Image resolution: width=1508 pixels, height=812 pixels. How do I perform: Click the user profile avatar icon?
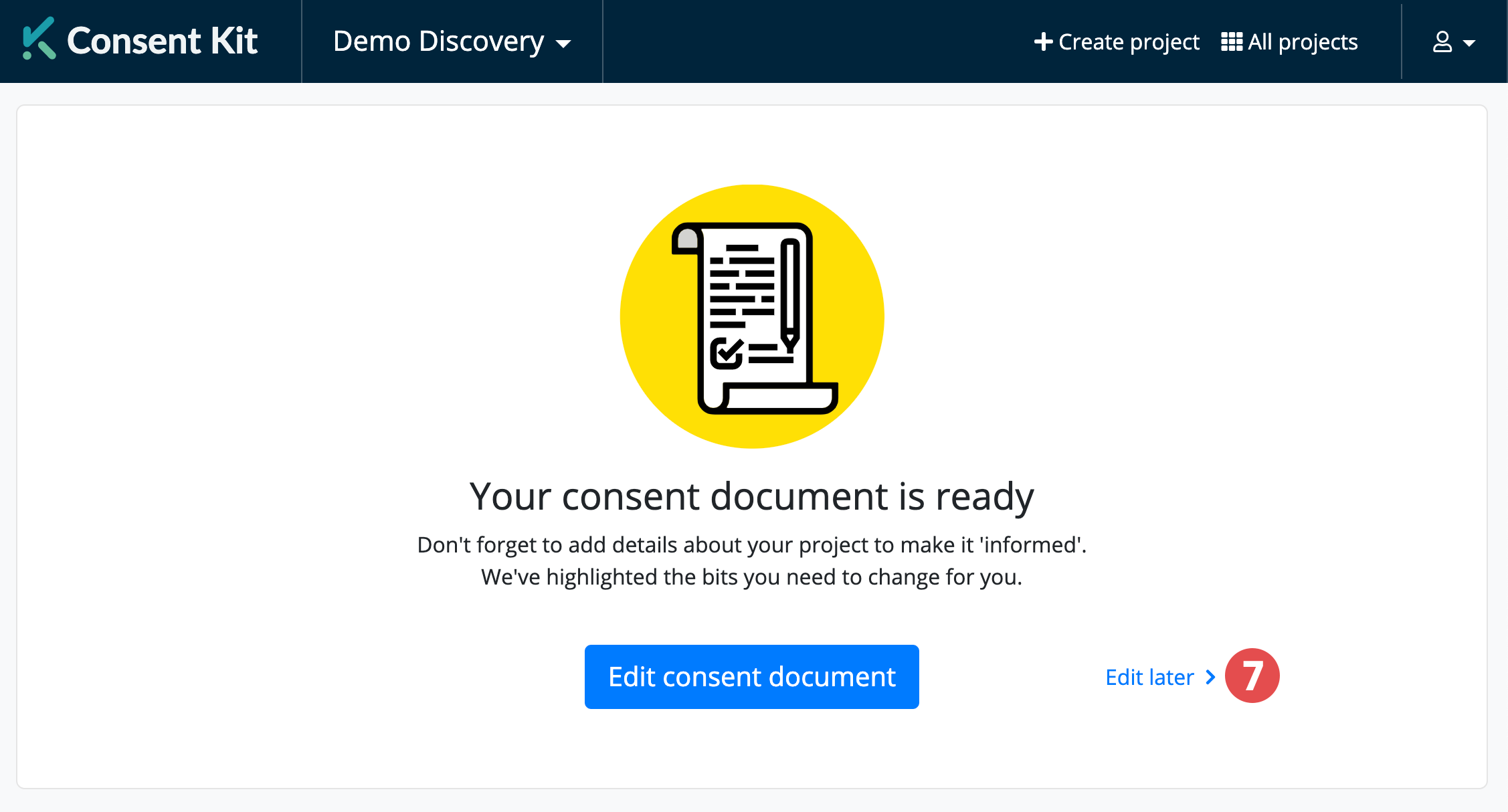(x=1442, y=42)
